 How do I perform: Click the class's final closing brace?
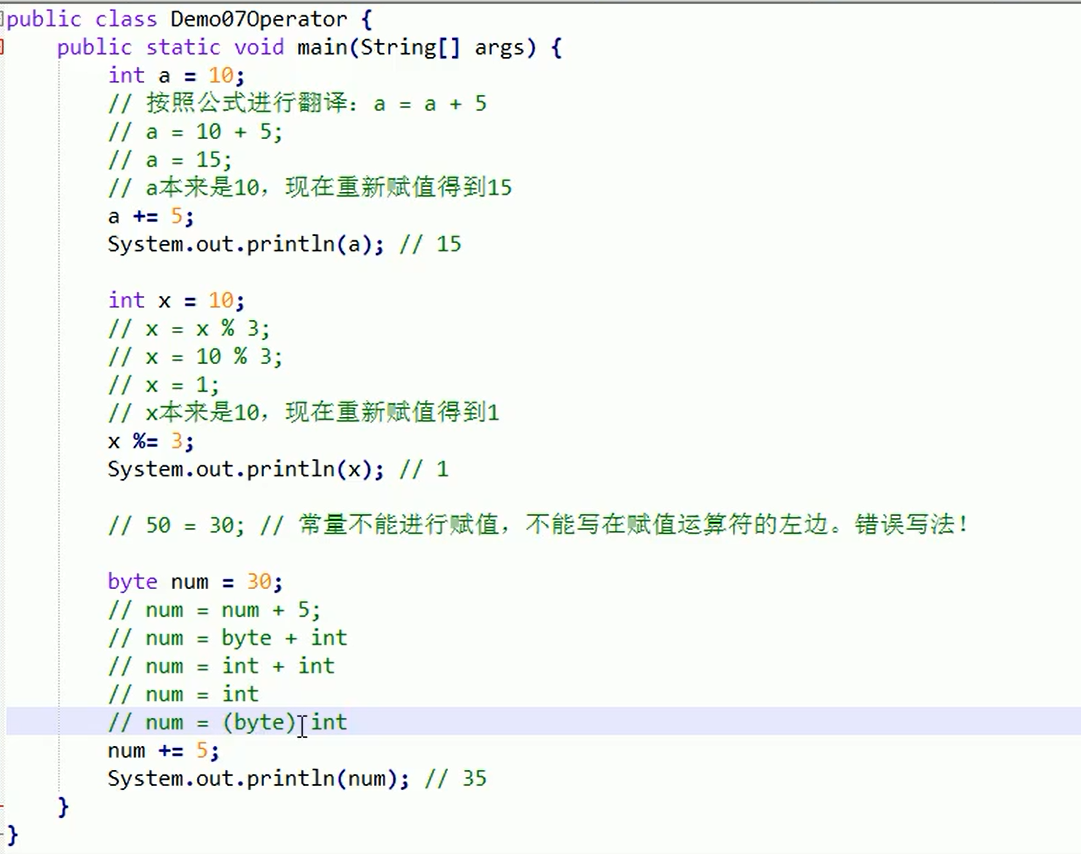12,835
